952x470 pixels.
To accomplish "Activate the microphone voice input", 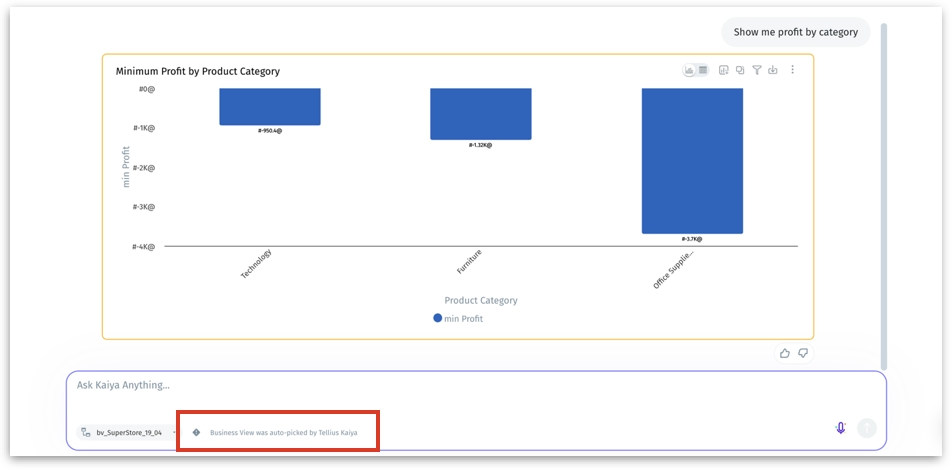I will point(841,428).
